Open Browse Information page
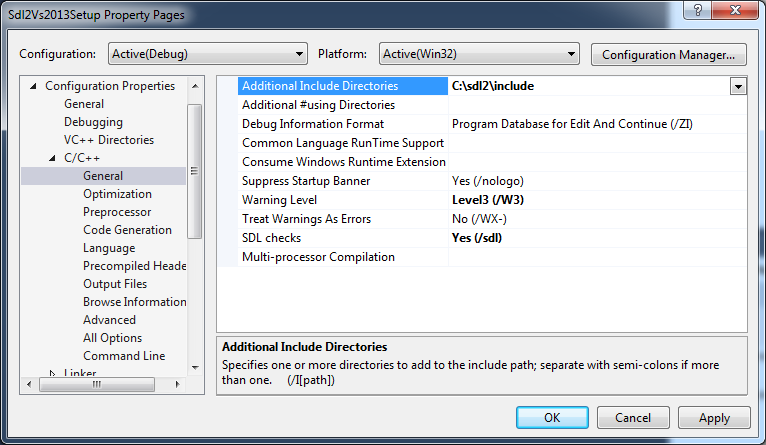 pos(134,302)
